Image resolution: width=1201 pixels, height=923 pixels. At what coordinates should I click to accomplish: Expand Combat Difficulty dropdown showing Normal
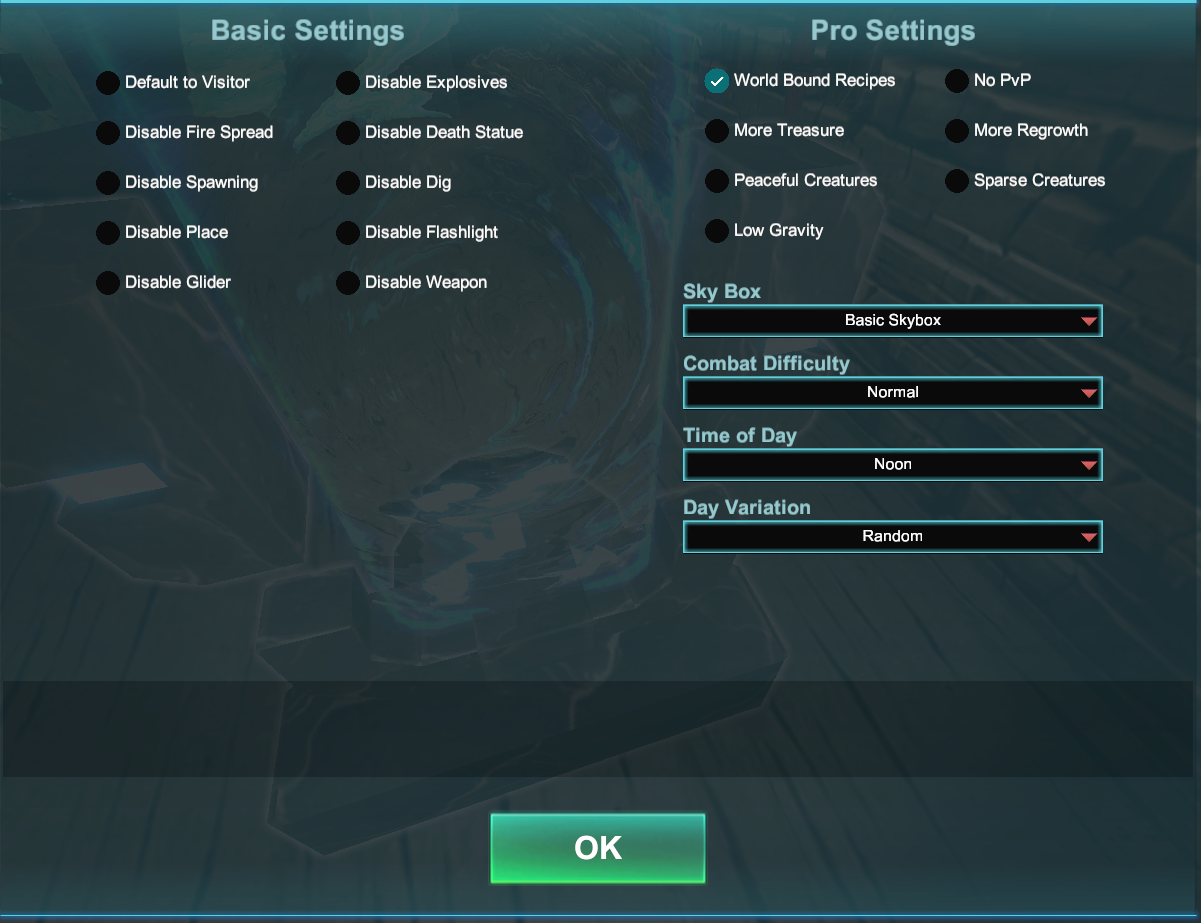893,393
